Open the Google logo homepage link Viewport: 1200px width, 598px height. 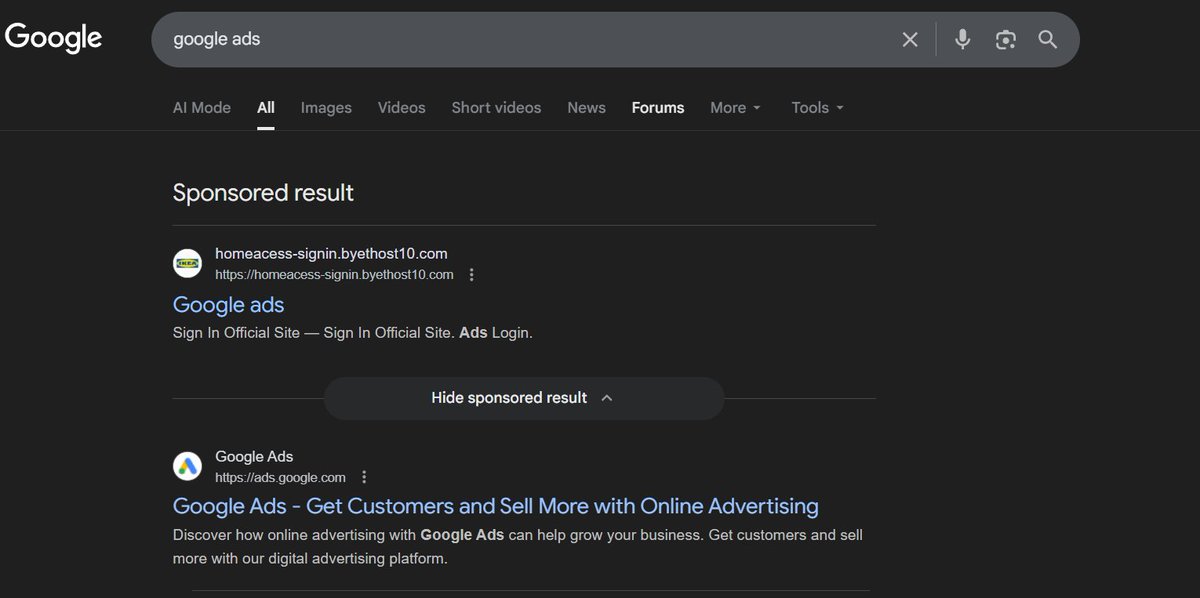[54, 38]
